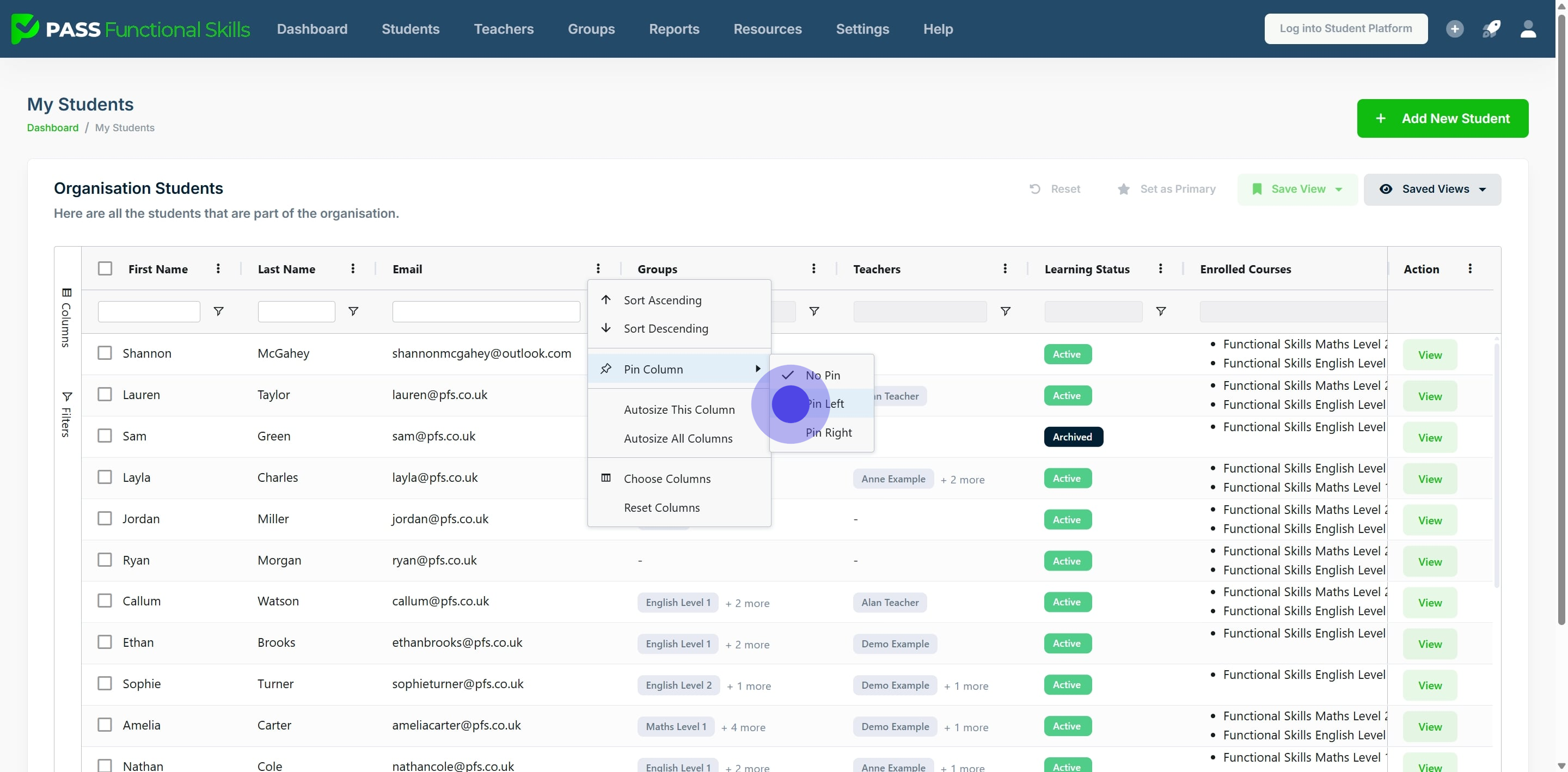1568x772 pixels.
Task: Open Learning Status column menu dots
Action: click(x=1161, y=268)
